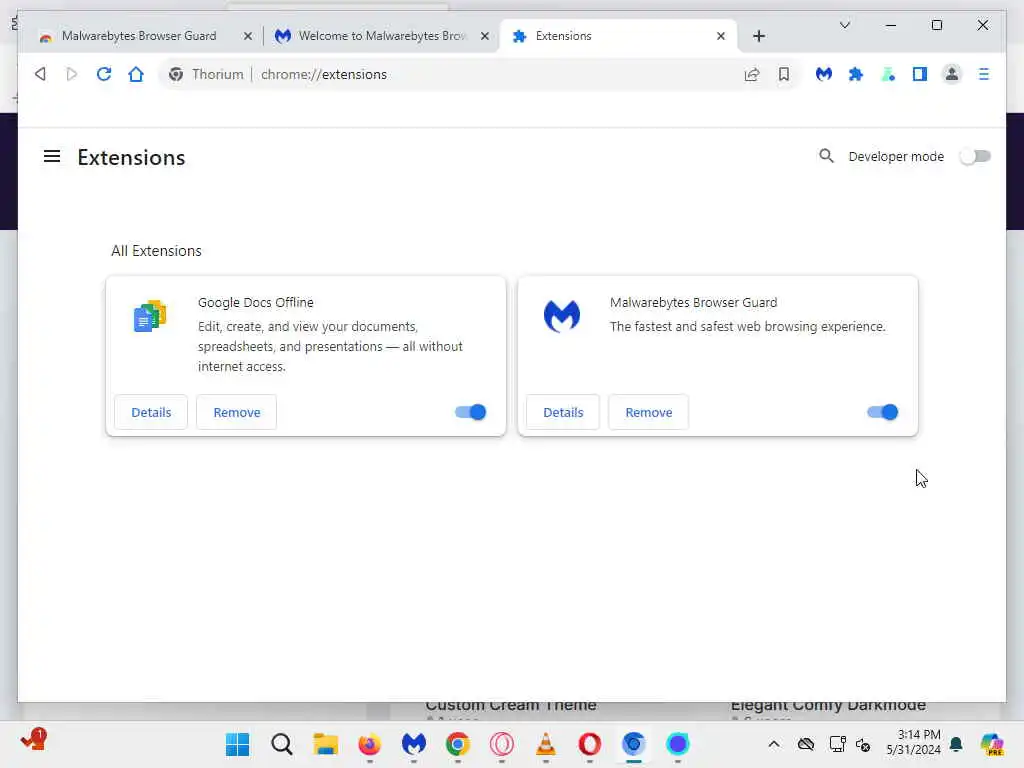This screenshot has width=1024, height=768.
Task: Toggle the side panel icon
Action: [x=920, y=74]
